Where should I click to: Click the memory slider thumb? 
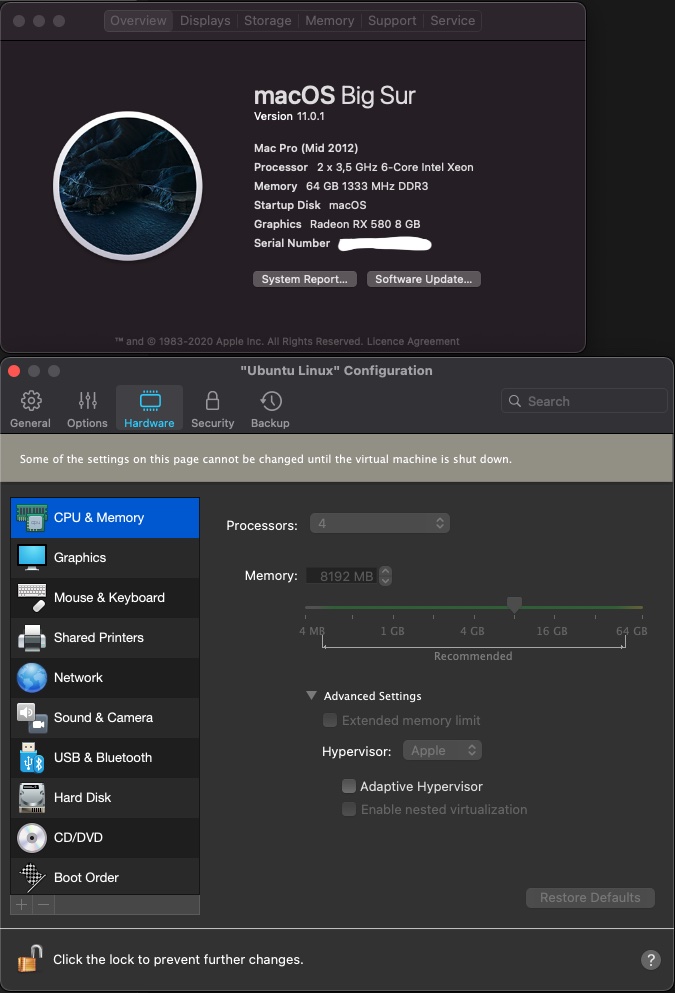(x=515, y=605)
